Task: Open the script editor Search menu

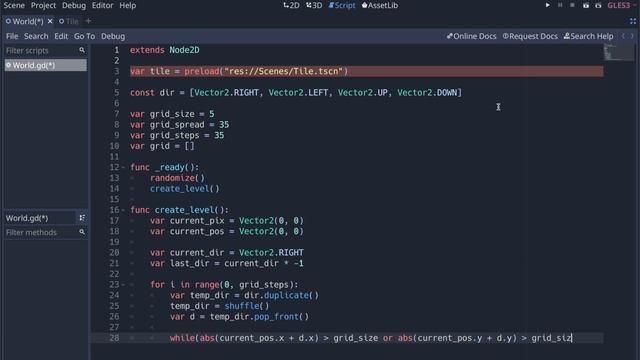Action: [36, 36]
